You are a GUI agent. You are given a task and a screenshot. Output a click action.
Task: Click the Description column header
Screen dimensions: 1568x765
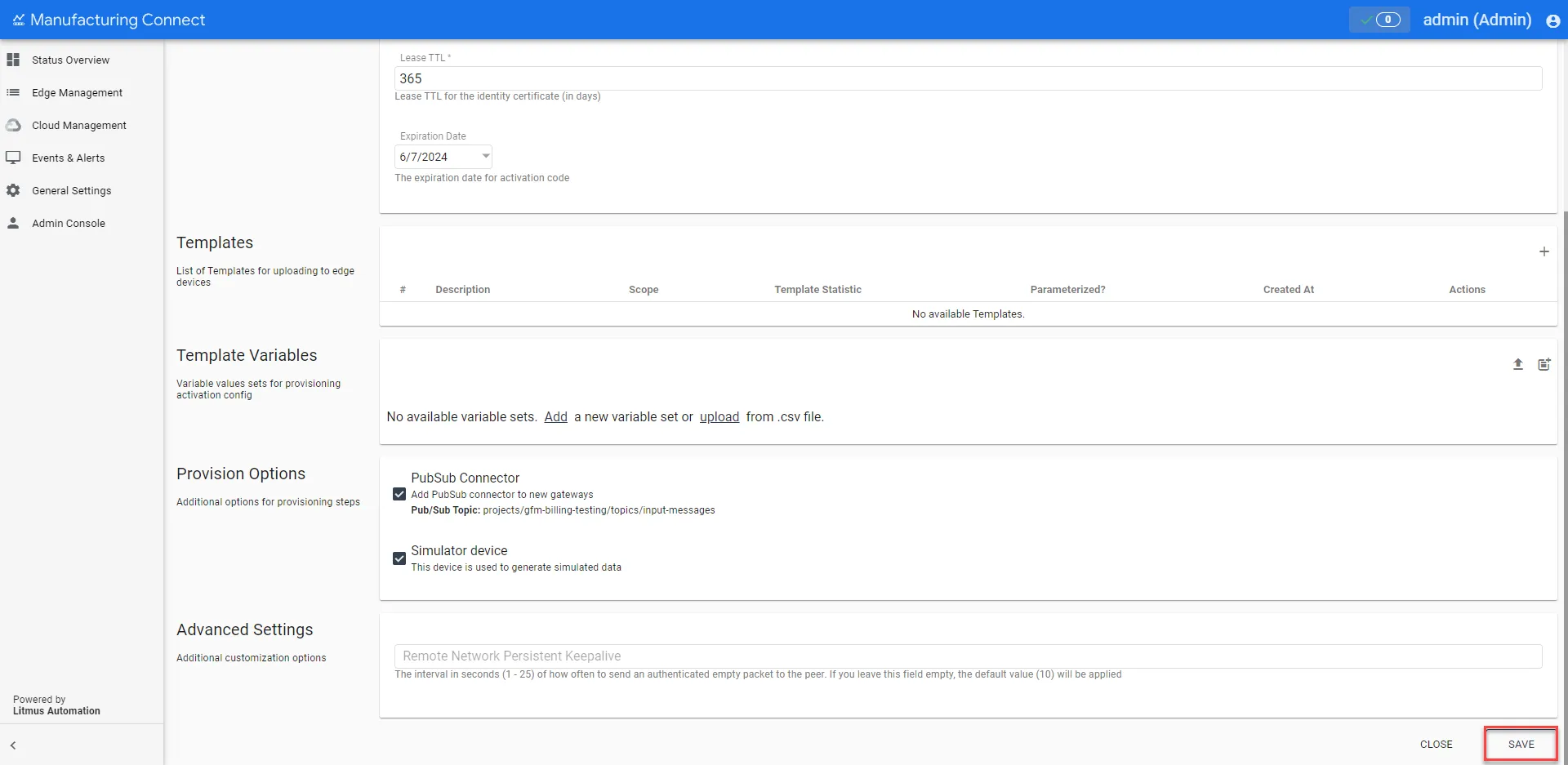[463, 289]
